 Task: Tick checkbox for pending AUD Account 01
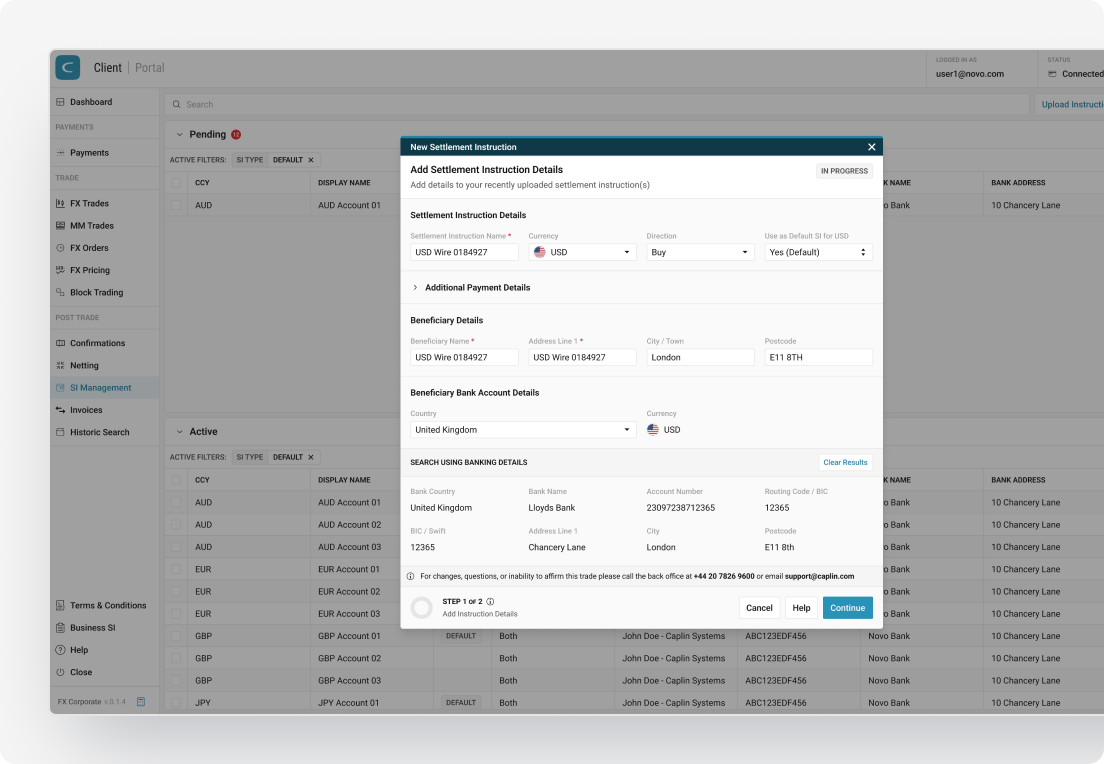coord(176,206)
